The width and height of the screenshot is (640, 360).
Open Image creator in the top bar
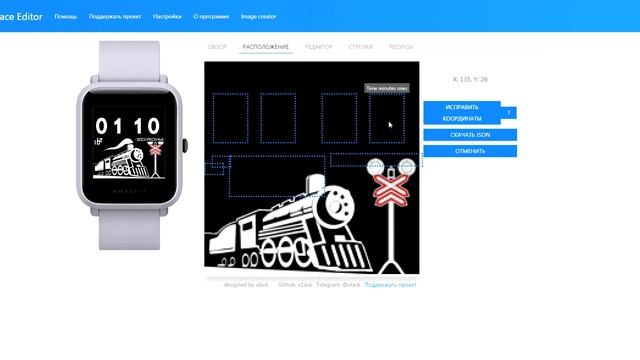[x=258, y=17]
